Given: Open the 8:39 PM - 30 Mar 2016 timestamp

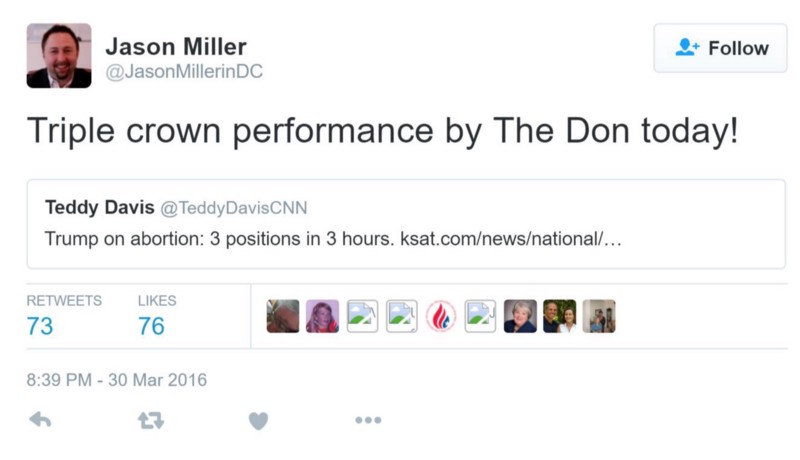Looking at the screenshot, I should (116, 380).
